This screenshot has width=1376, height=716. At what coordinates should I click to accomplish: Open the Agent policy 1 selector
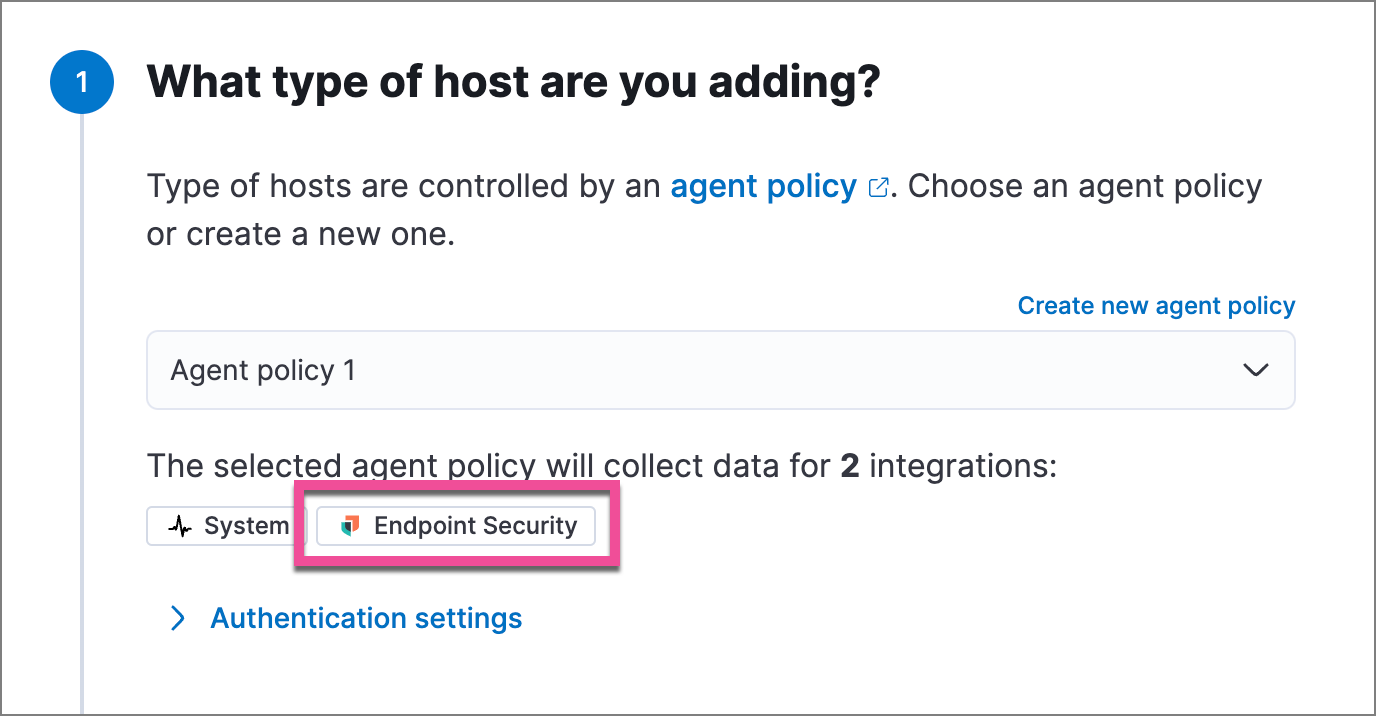tap(720, 370)
